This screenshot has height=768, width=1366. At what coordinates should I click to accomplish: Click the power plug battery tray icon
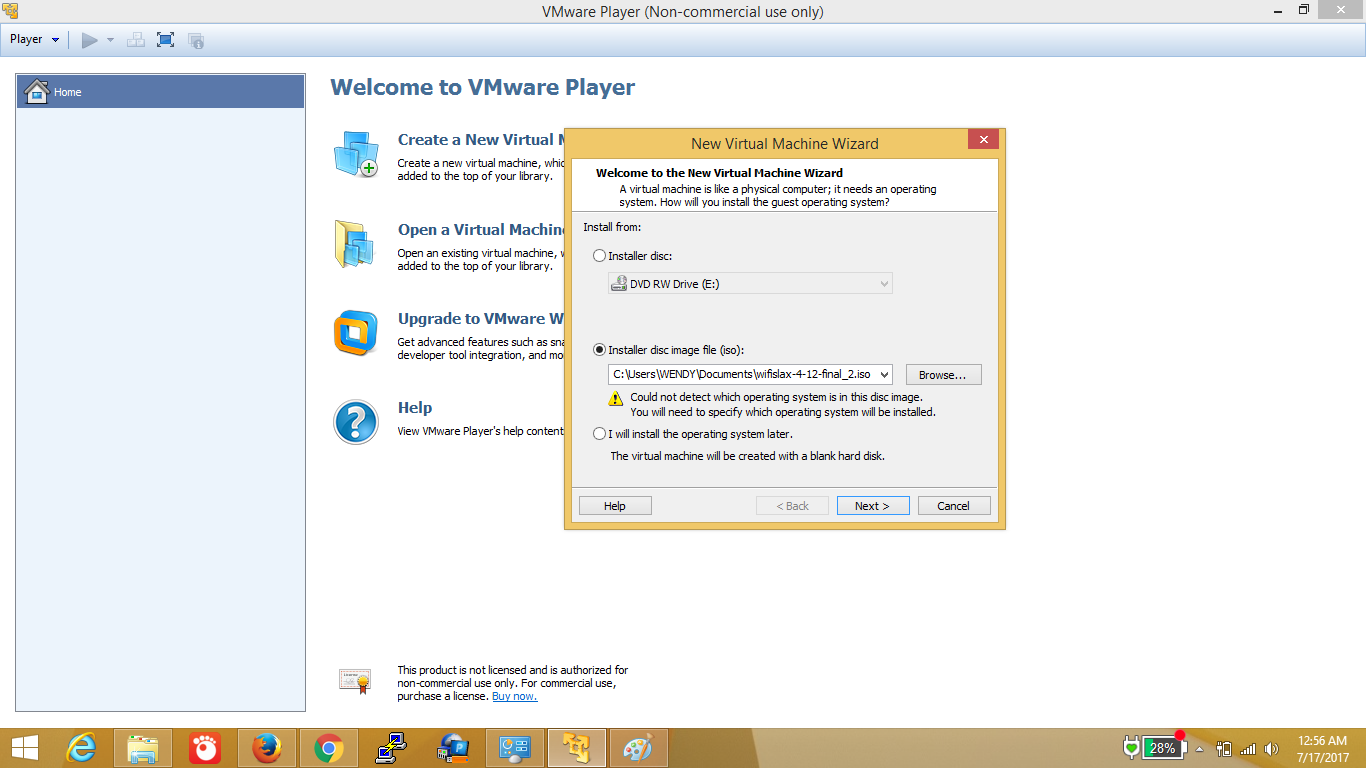1224,748
